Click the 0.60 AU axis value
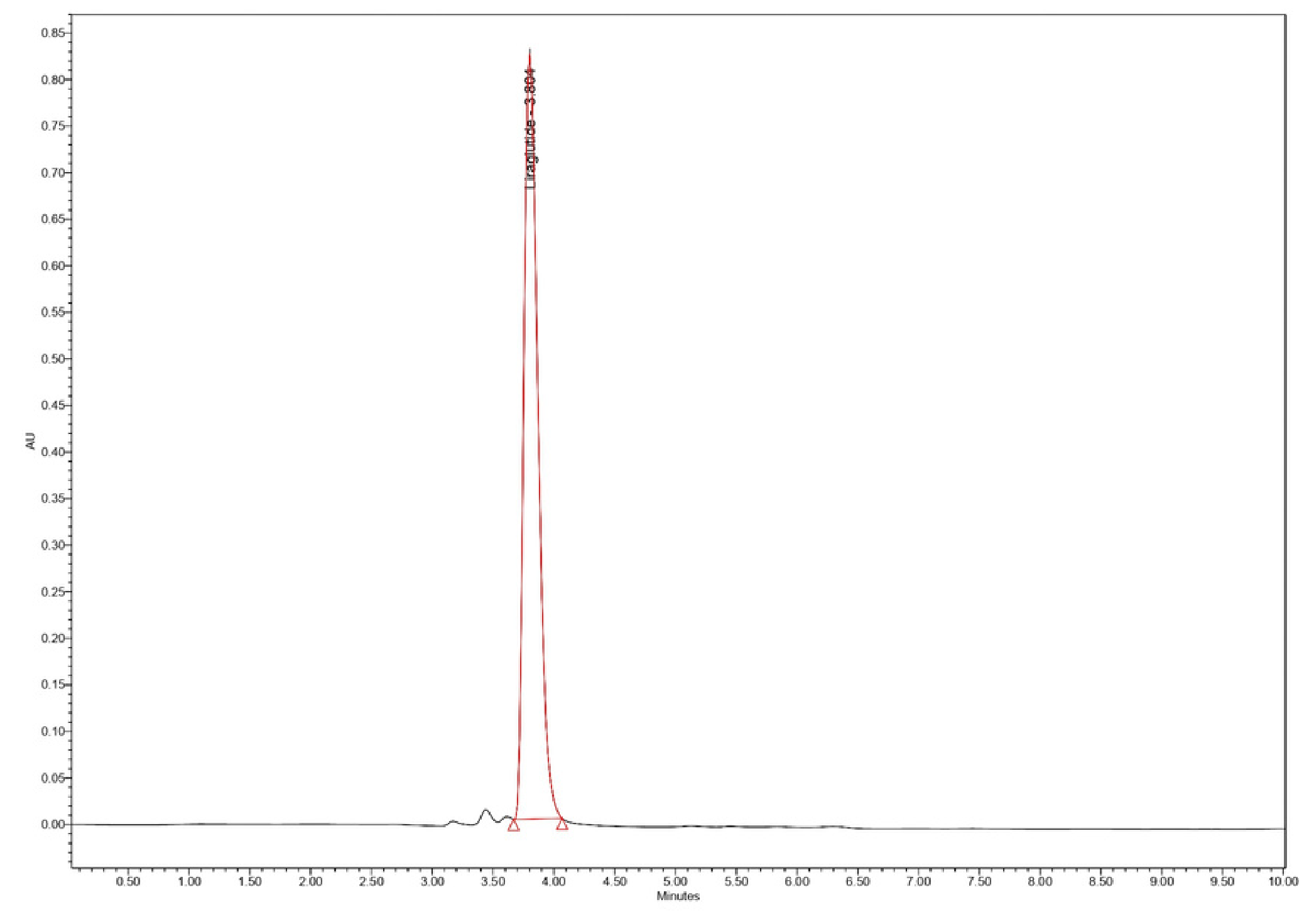 [53, 266]
